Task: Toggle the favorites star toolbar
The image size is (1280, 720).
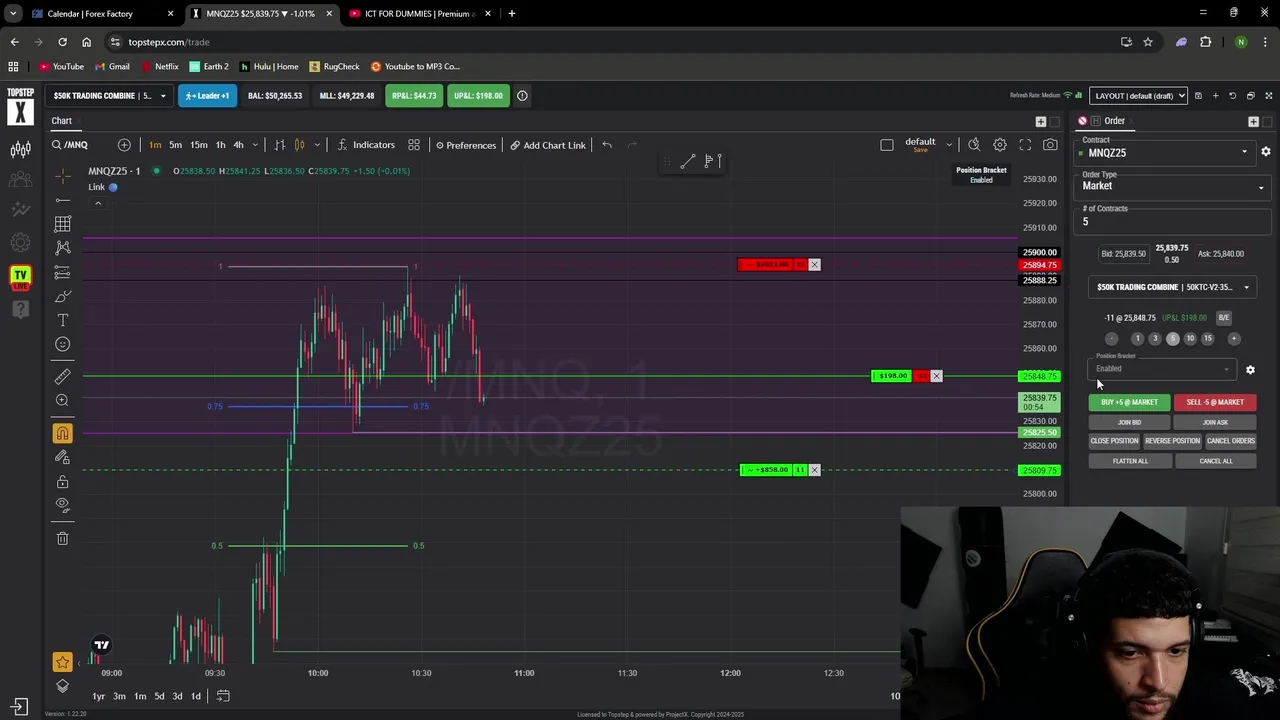Action: pos(63,662)
